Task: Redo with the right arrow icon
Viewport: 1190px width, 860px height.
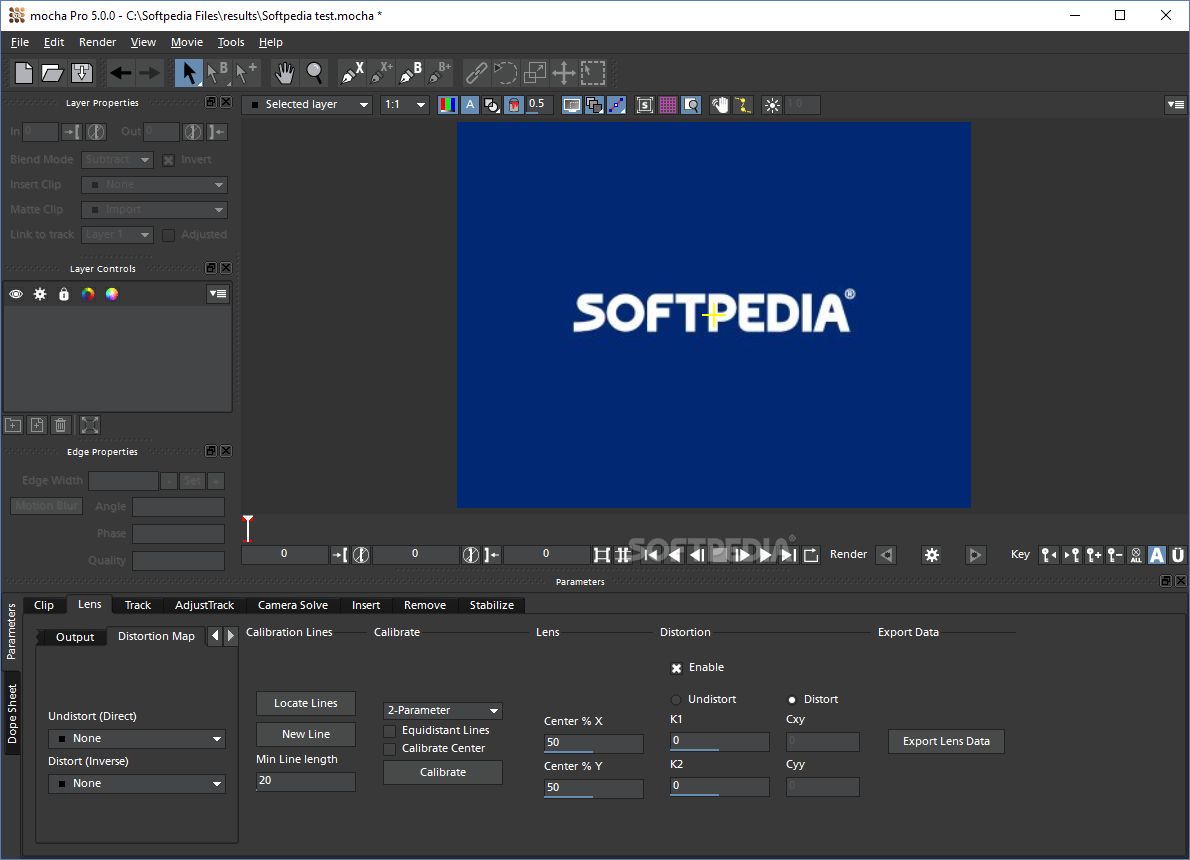Action: coord(149,73)
